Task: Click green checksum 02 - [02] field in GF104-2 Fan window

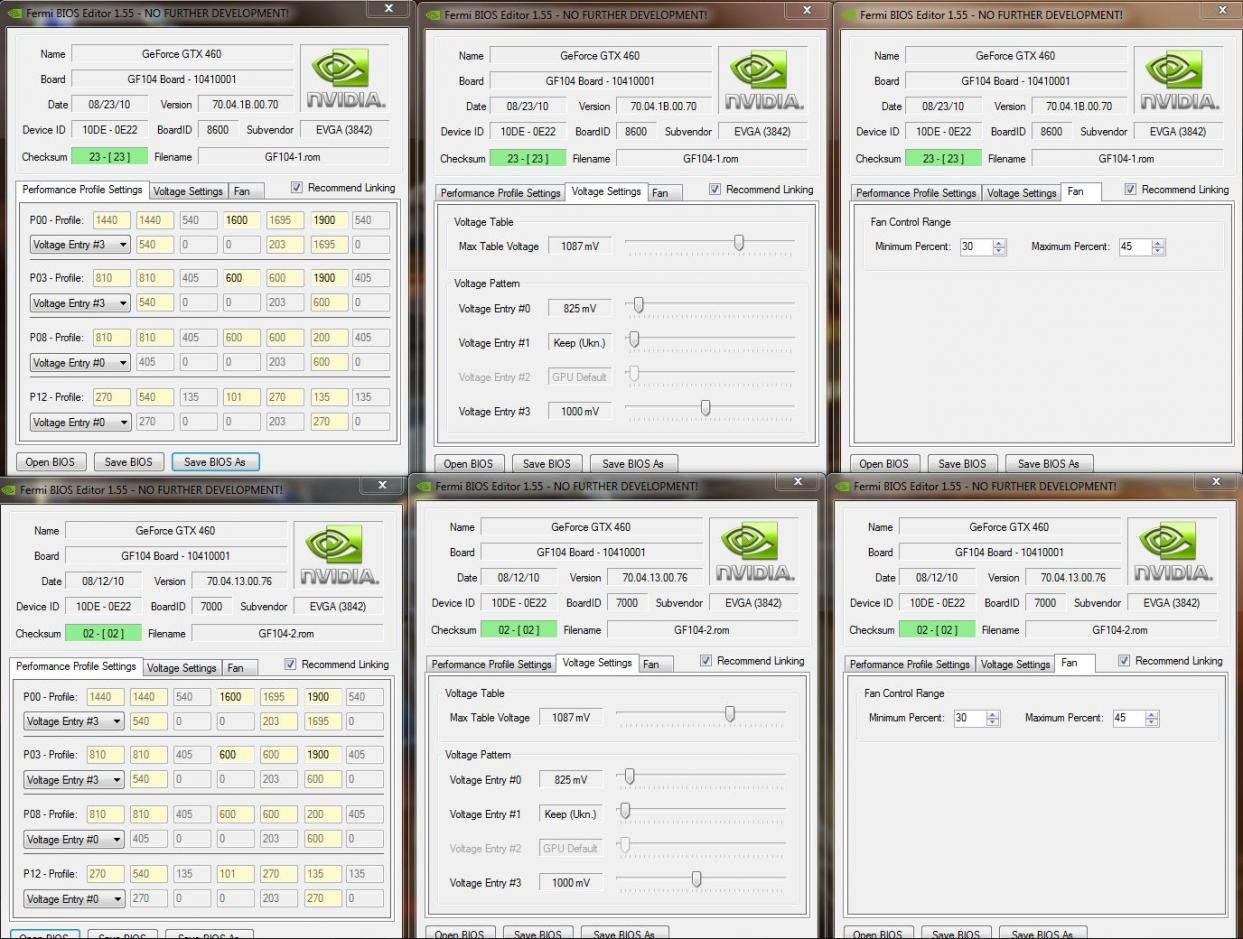Action: click(x=937, y=630)
